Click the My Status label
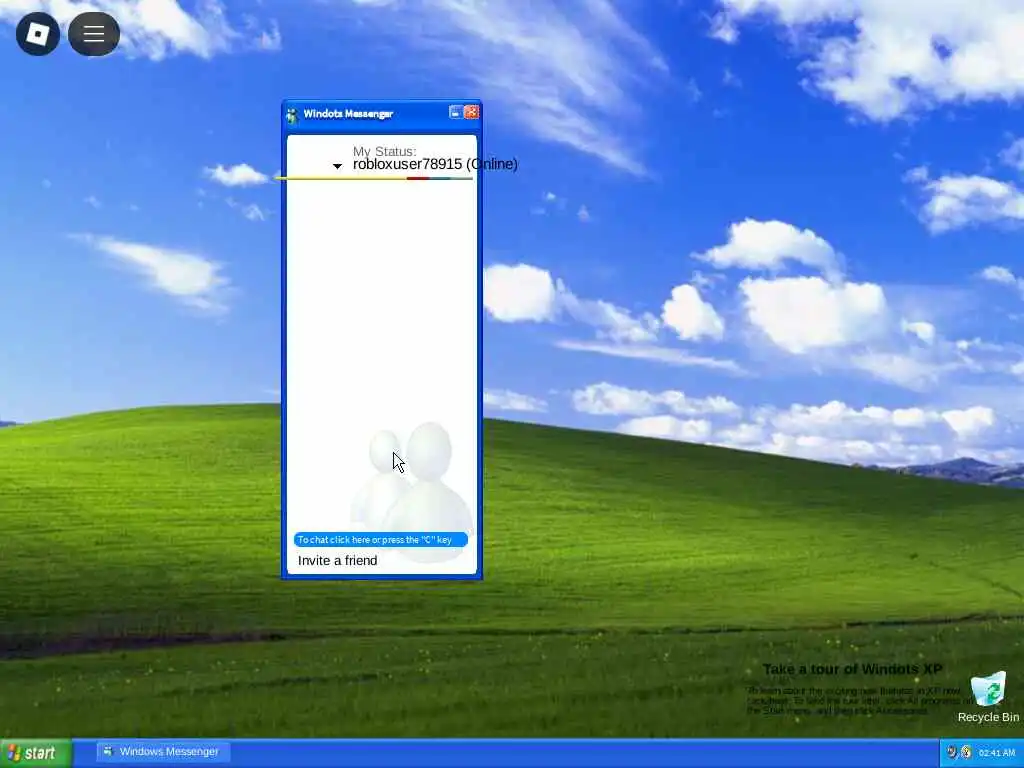This screenshot has height=768, width=1024. point(384,151)
